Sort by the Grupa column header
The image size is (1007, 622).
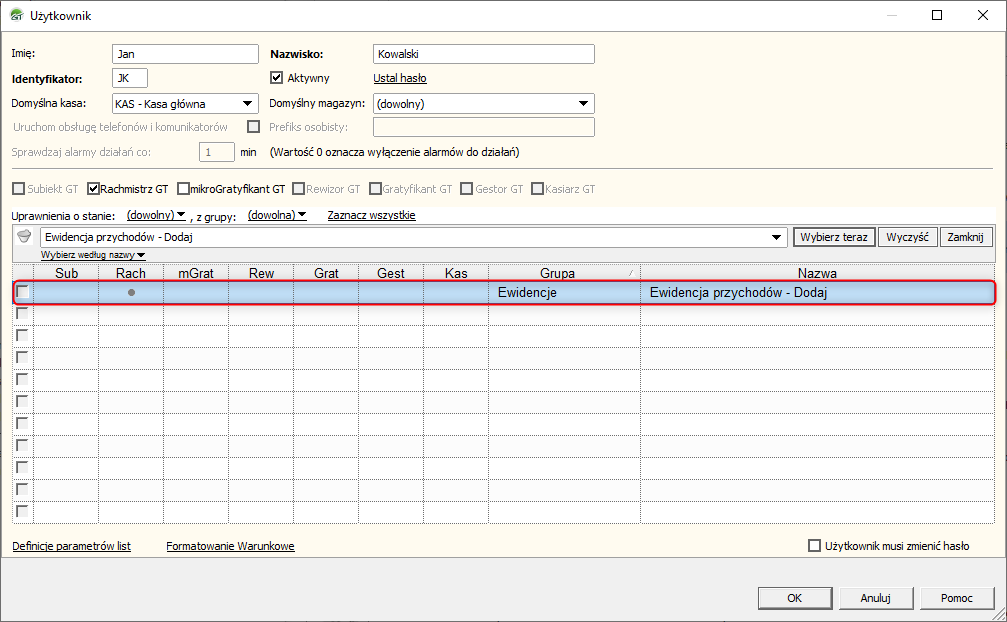pyautogui.click(x=564, y=273)
